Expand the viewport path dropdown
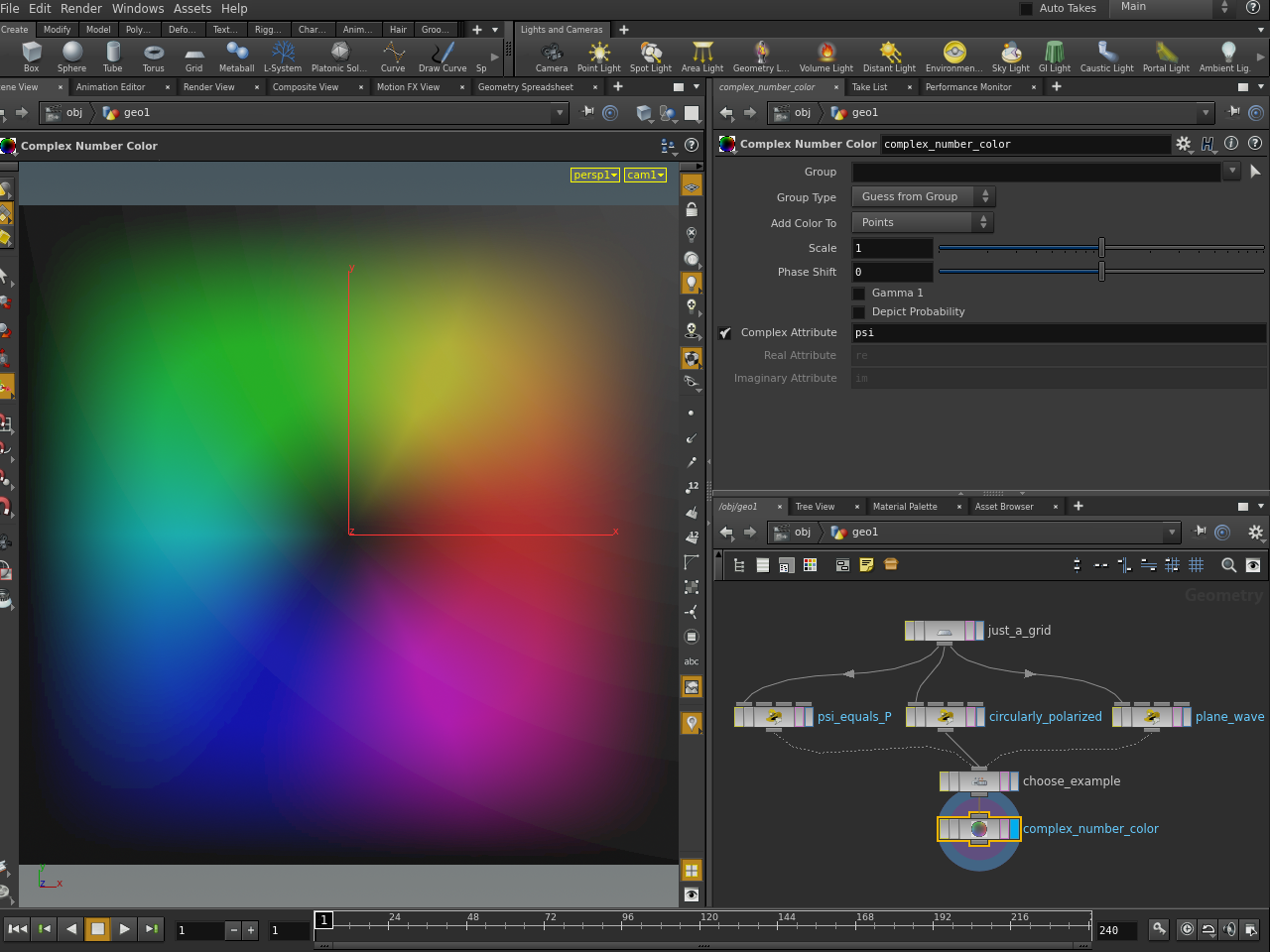Screen dimensions: 1270x952 click(x=560, y=113)
